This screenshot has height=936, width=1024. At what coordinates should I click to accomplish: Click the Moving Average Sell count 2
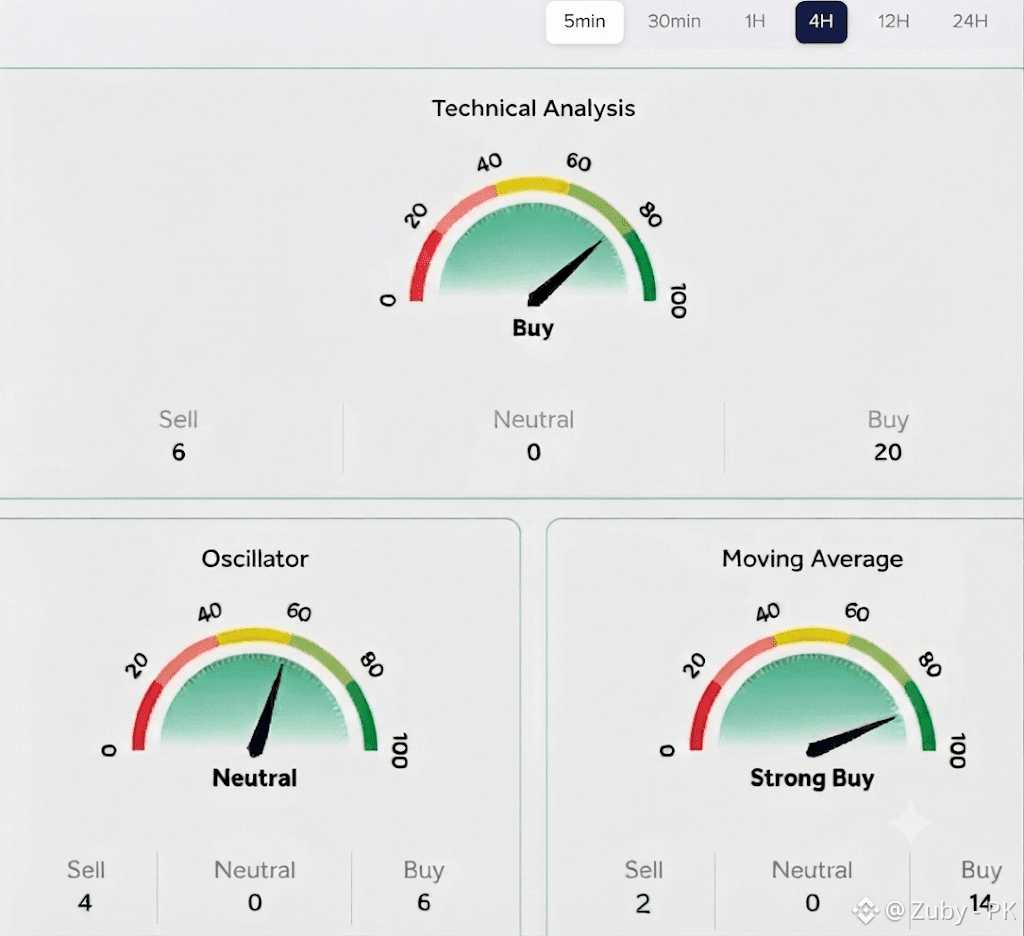643,903
